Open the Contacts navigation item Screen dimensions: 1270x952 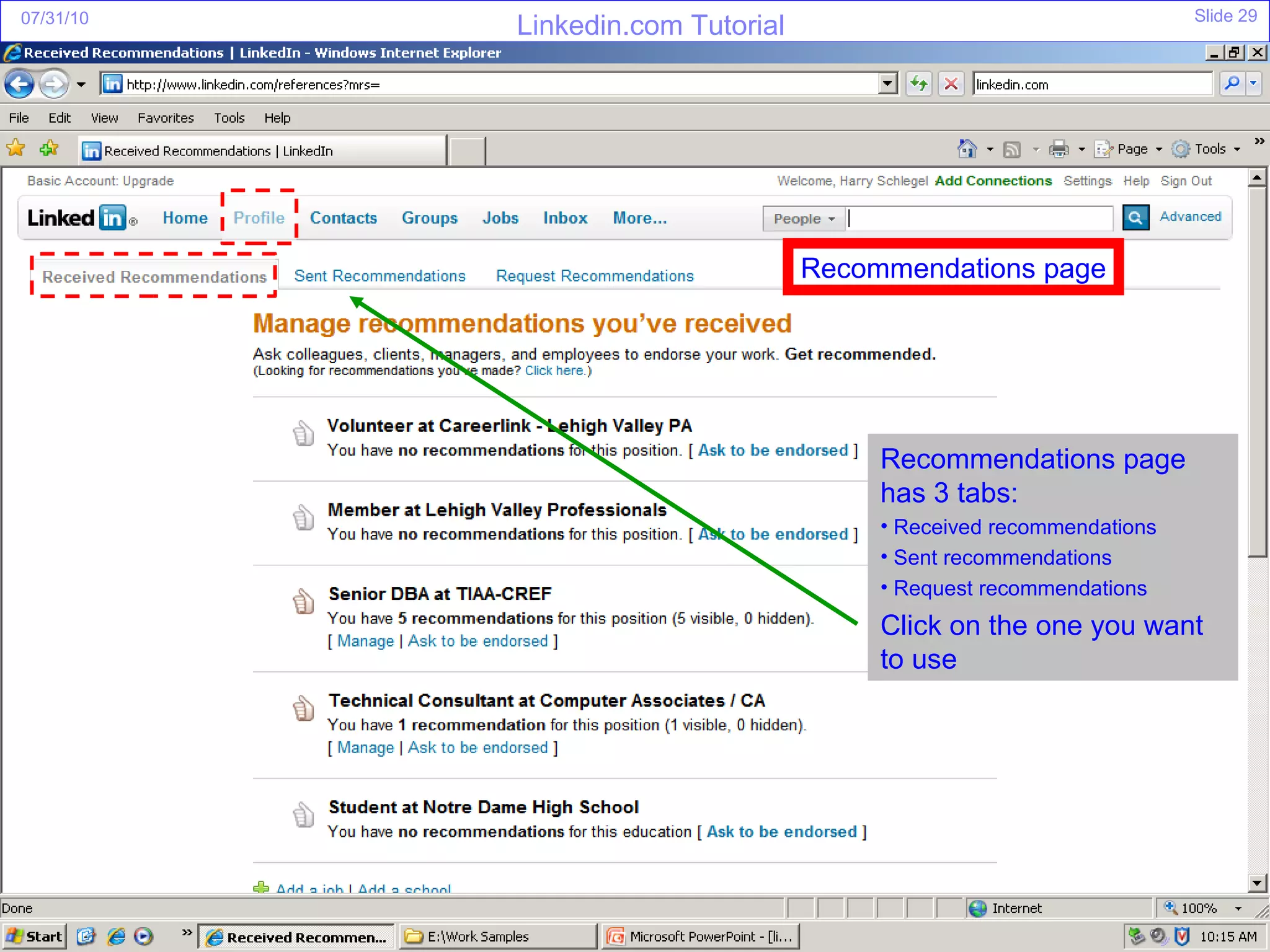tap(343, 218)
